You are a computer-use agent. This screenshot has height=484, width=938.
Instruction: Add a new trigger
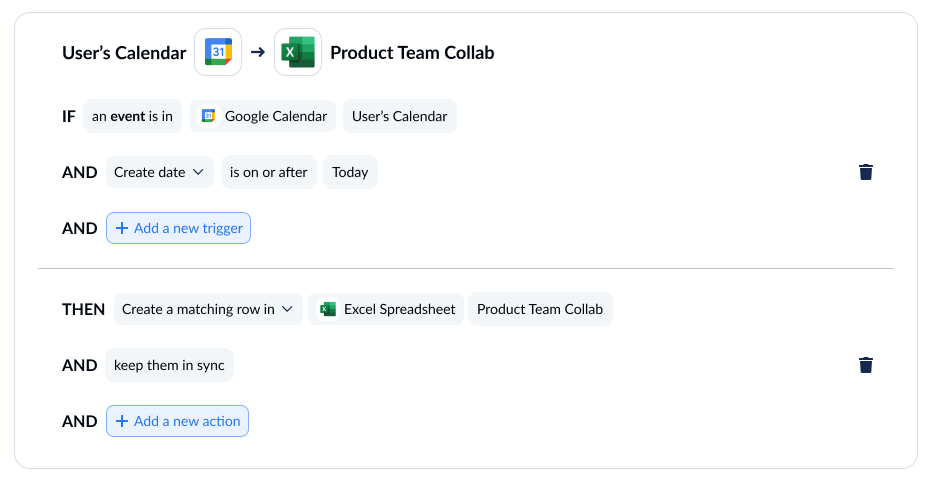[178, 228]
